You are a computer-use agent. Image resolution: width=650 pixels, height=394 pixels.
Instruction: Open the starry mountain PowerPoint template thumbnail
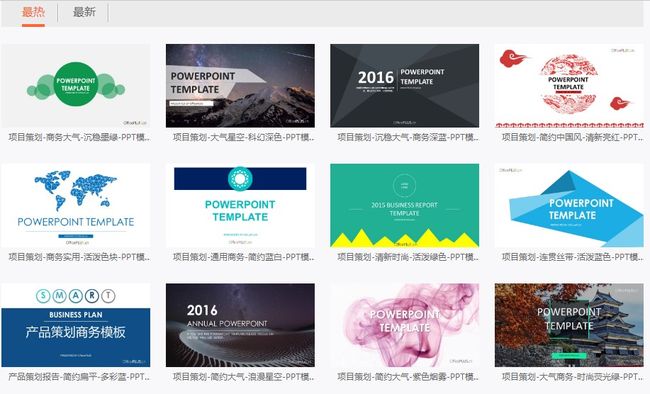pos(240,86)
